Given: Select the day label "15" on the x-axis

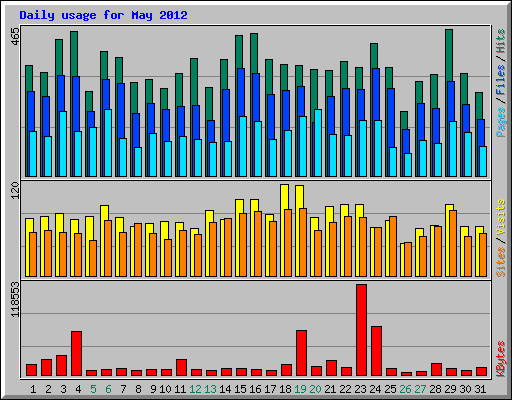Looking at the screenshot, I should point(240,389).
